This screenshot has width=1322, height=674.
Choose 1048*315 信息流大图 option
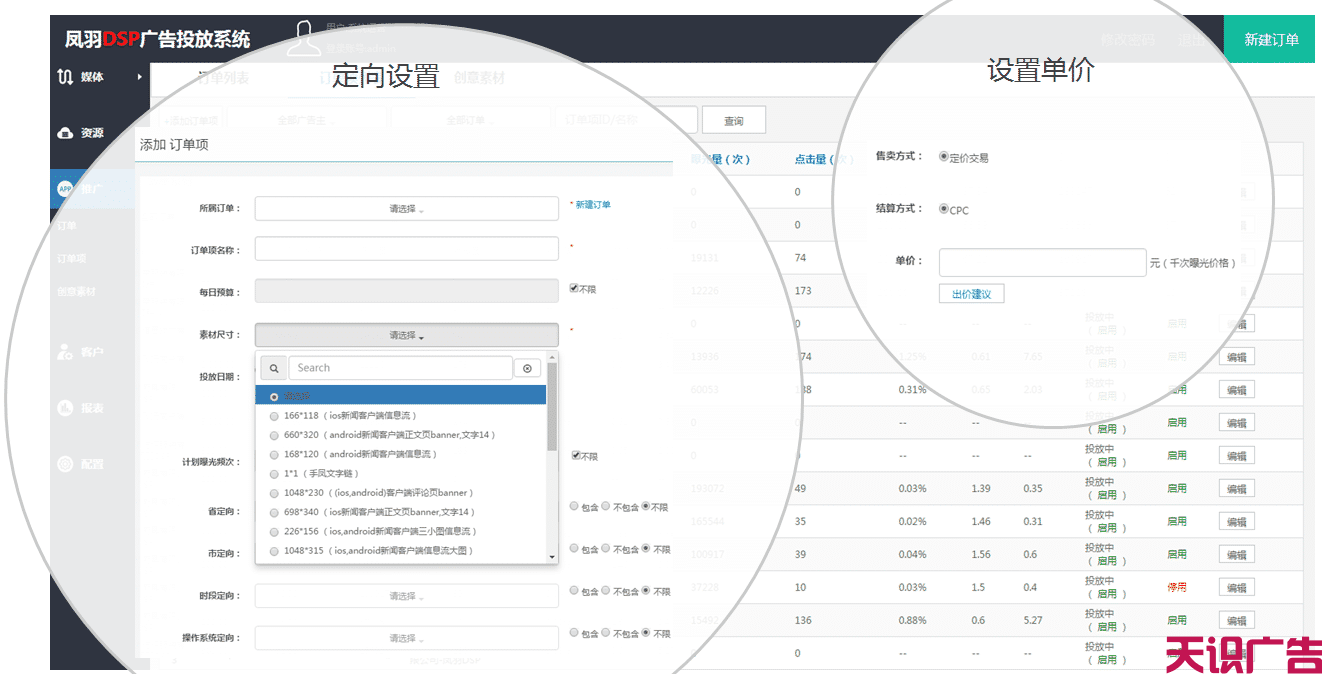(400, 551)
